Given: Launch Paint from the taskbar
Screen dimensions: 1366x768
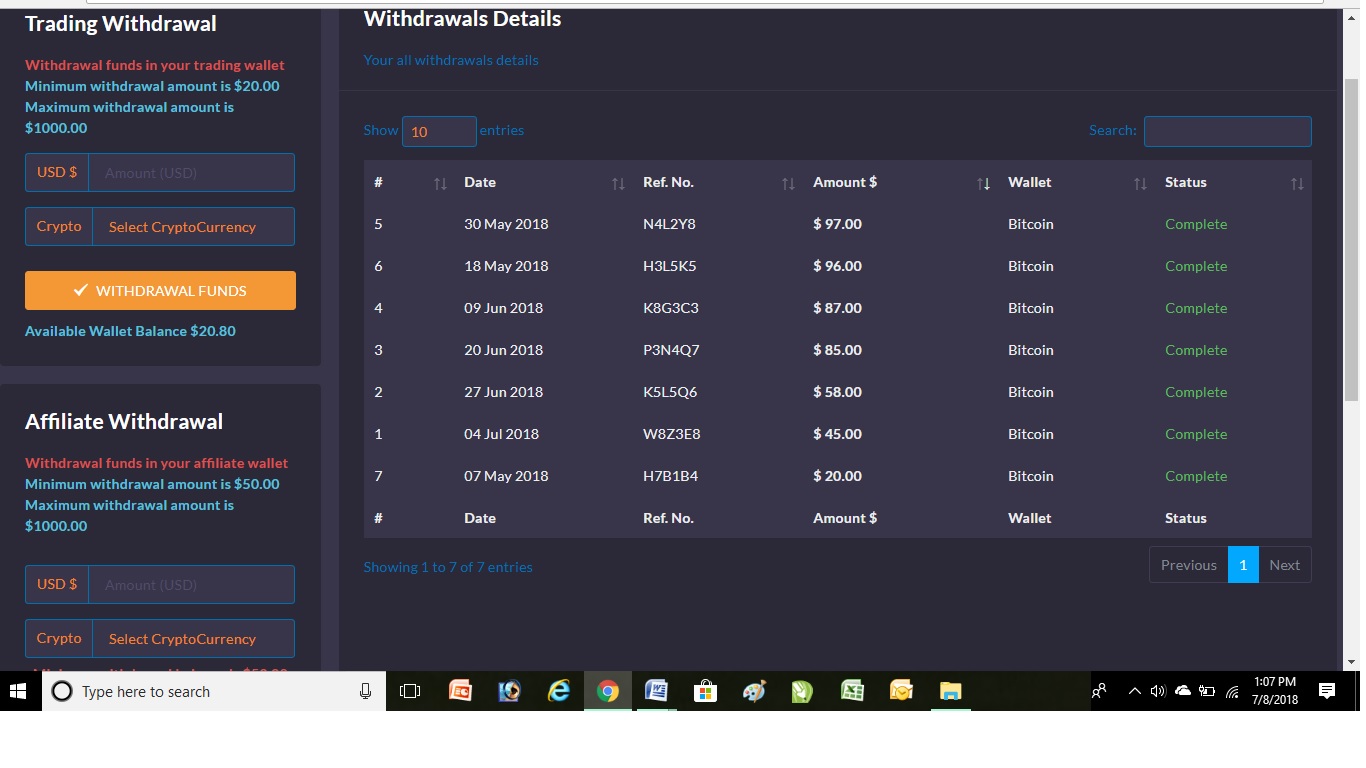Looking at the screenshot, I should click(754, 691).
